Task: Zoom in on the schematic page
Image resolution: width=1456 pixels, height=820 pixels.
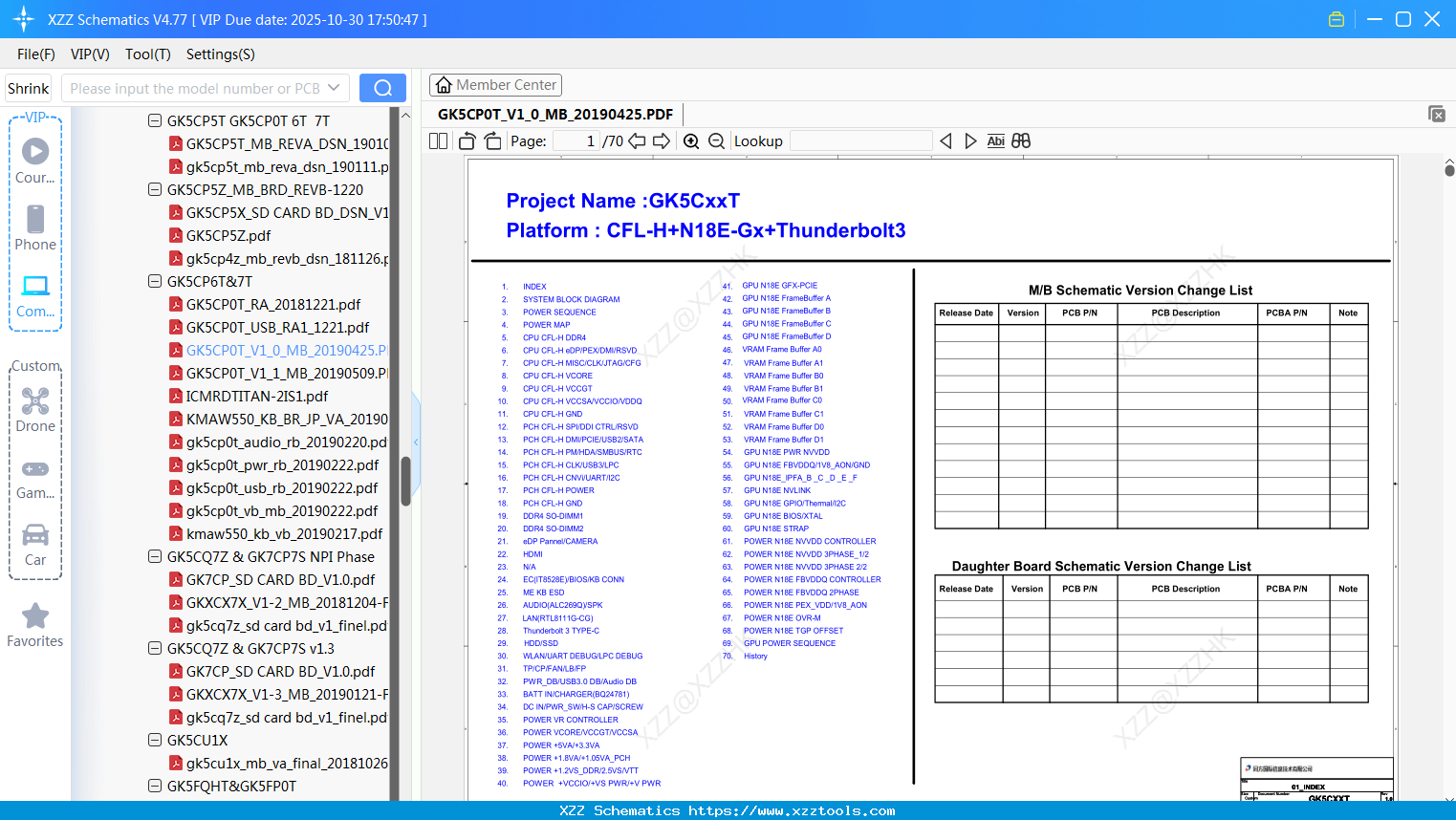Action: pyautogui.click(x=691, y=141)
